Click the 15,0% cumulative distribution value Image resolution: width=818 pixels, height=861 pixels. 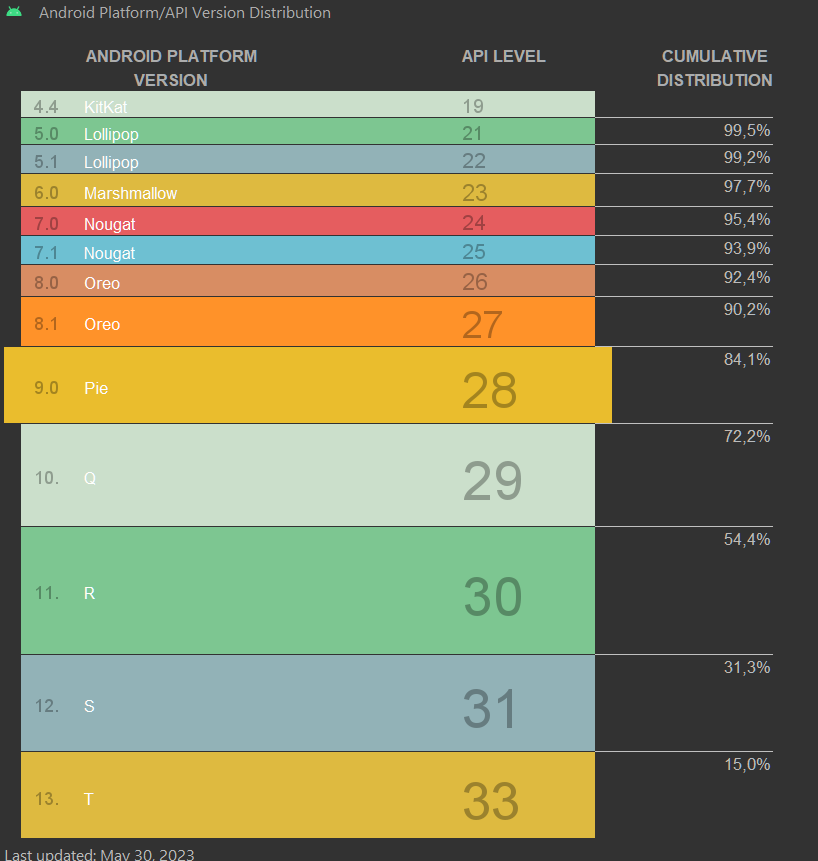tap(746, 765)
